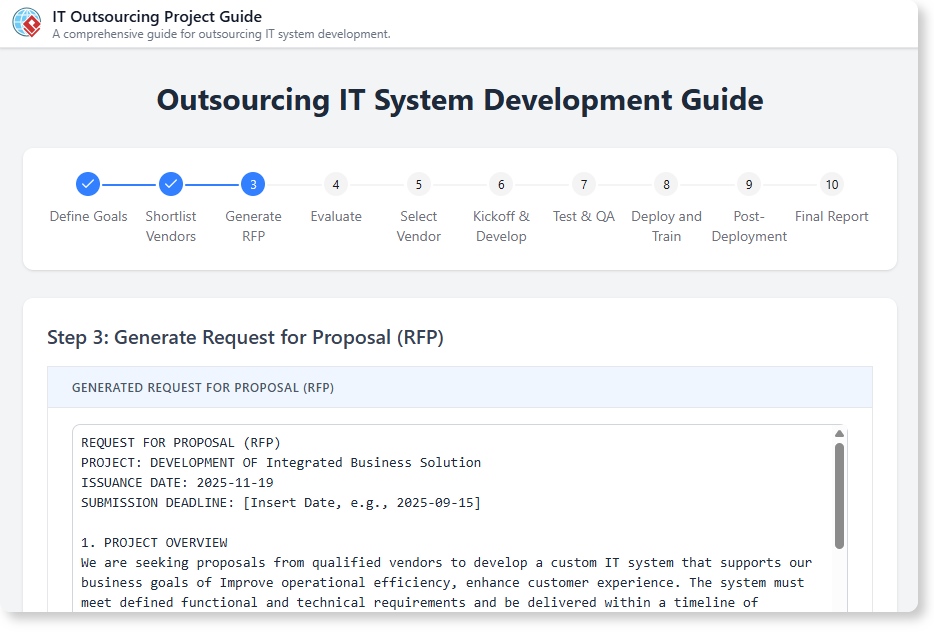Viewport: 934px width, 634px height.
Task: Click the step 5 Select Vendor circle
Action: (x=418, y=184)
